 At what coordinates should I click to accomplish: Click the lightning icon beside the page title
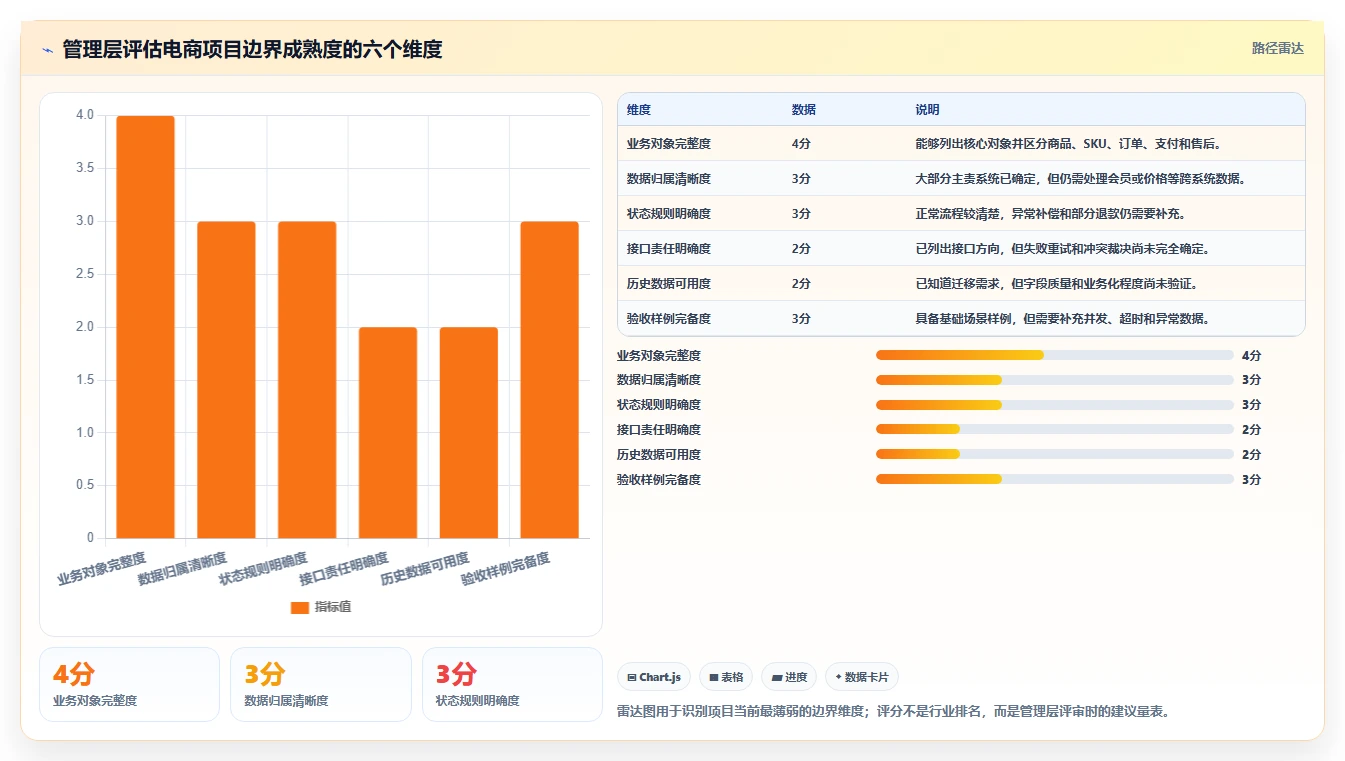47,50
